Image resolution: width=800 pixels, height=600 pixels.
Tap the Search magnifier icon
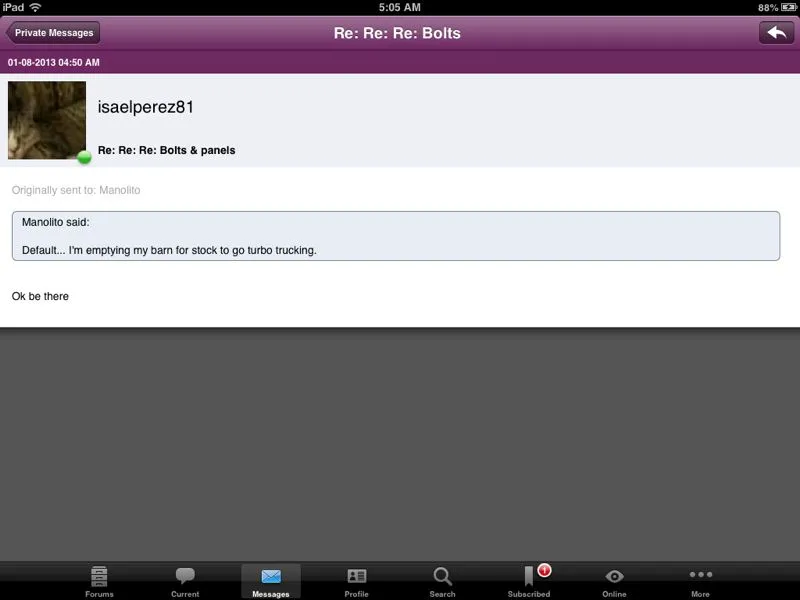click(442, 581)
